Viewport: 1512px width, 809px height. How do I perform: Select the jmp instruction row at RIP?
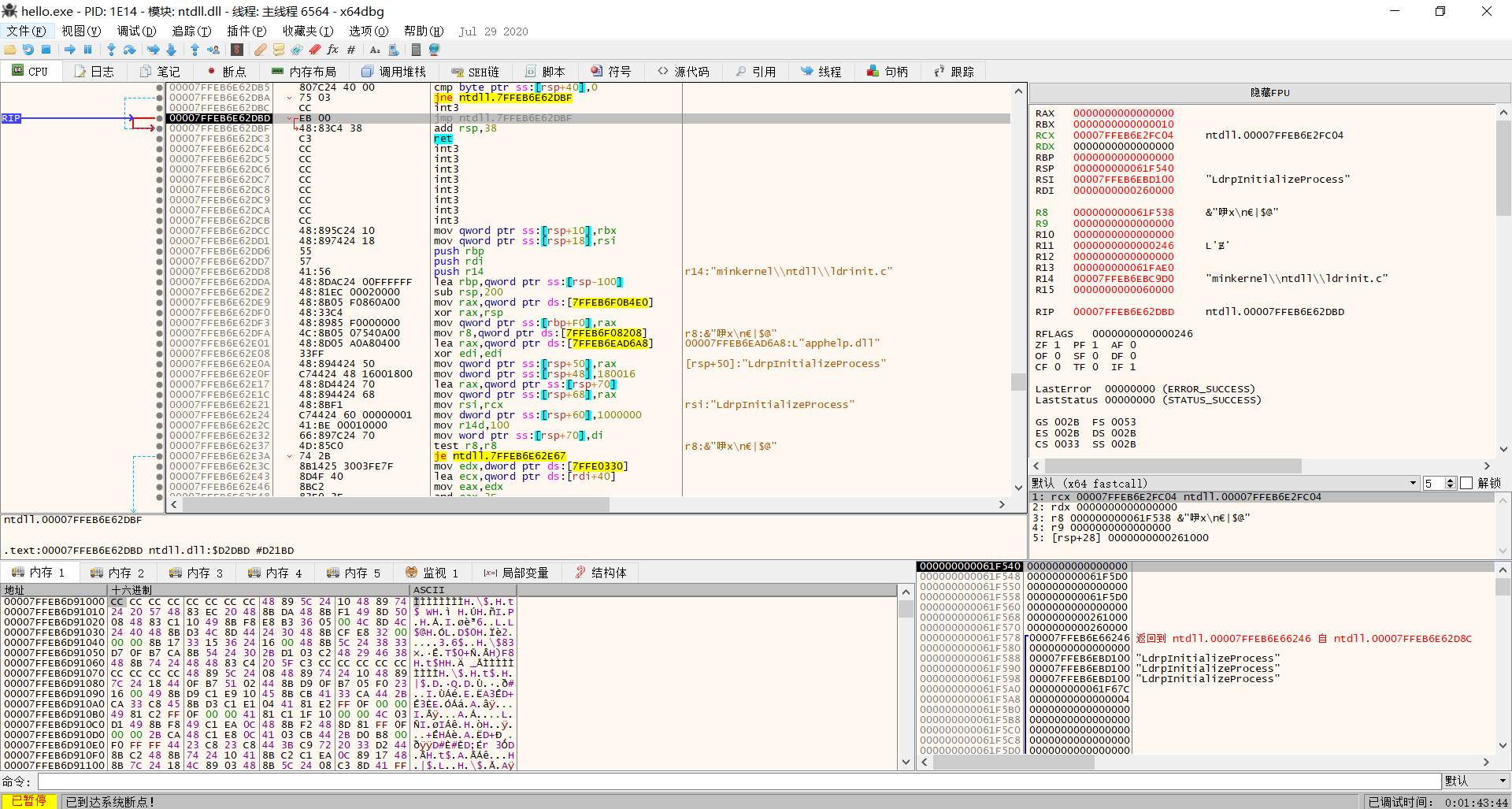click(587, 118)
